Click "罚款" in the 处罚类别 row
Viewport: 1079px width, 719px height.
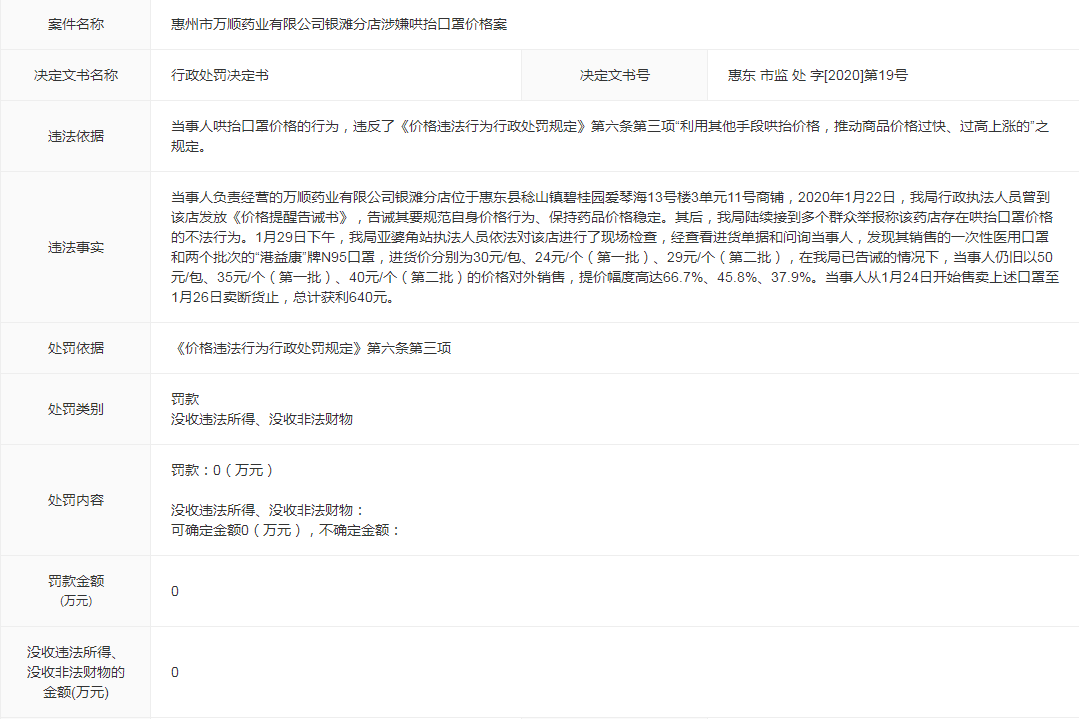coord(185,399)
